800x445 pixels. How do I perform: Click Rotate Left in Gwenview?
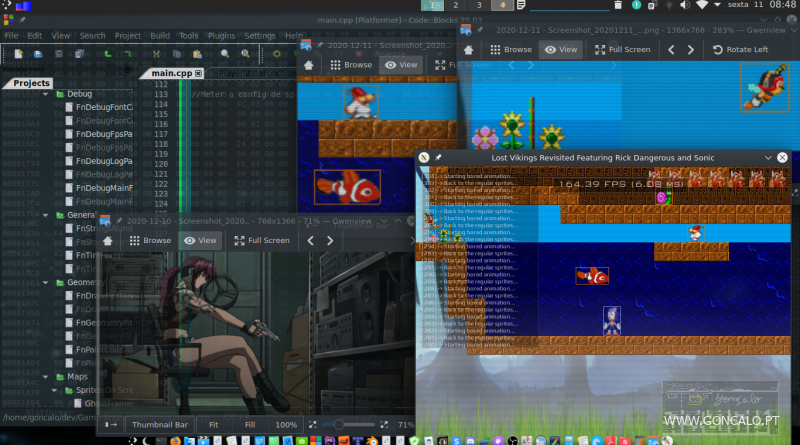740,50
